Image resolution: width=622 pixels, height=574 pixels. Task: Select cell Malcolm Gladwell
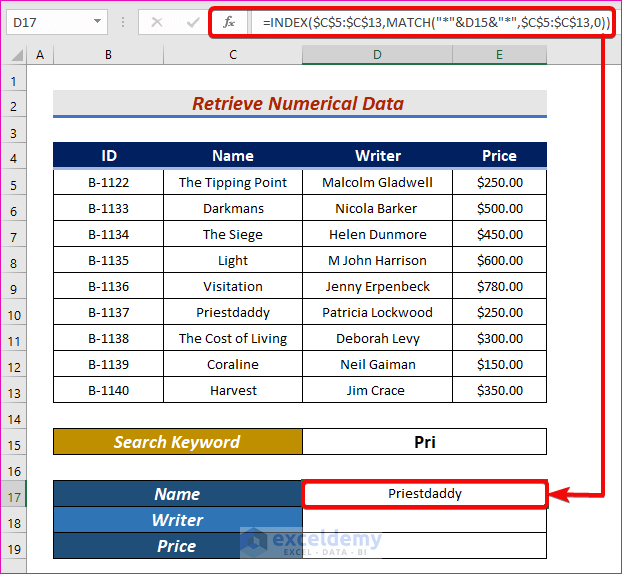[377, 182]
